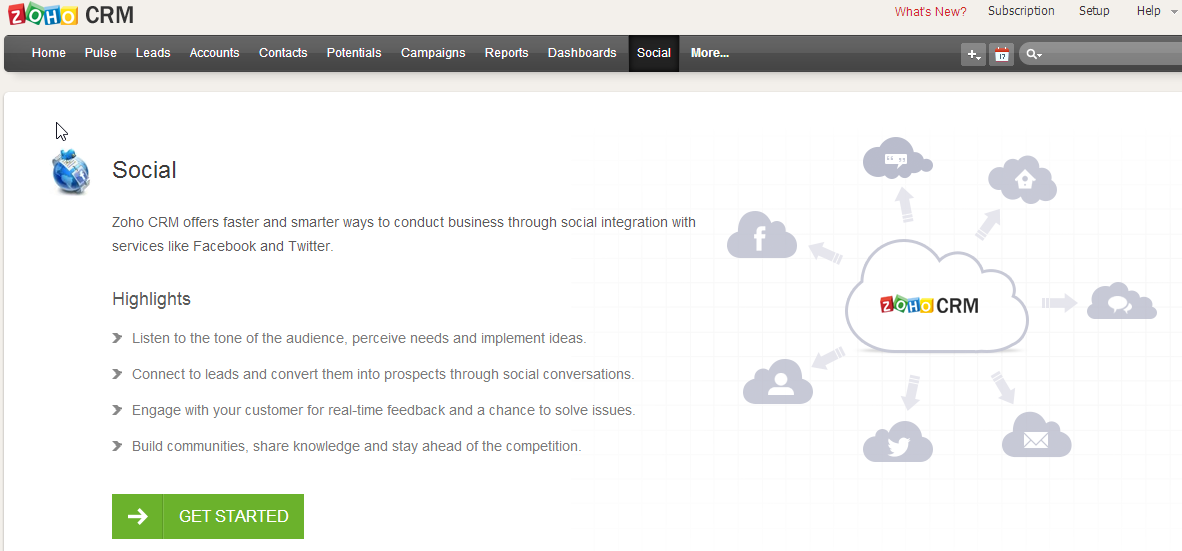Click the Facebook cloud icon
The height and width of the screenshot is (551, 1182).
point(762,235)
